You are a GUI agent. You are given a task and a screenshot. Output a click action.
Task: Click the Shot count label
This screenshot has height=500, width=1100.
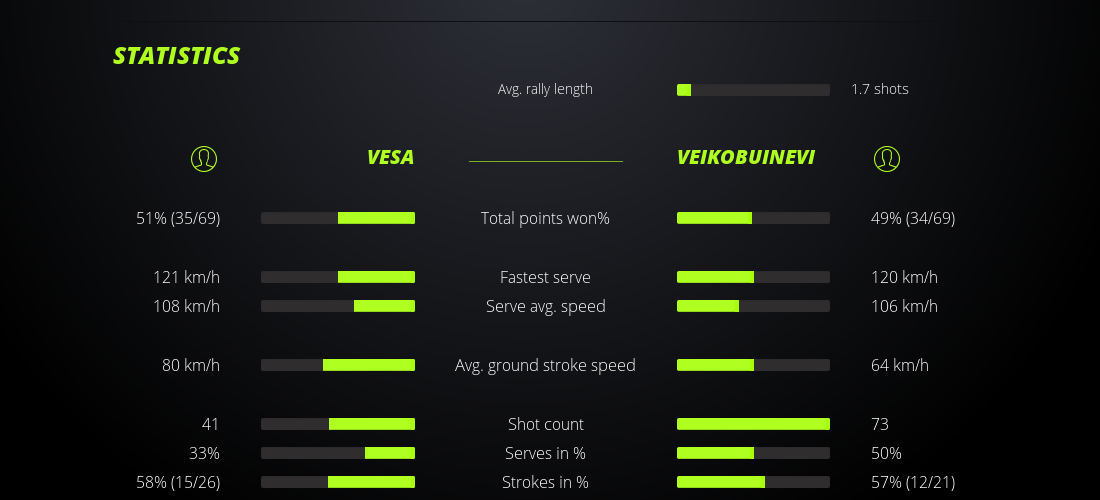545,424
